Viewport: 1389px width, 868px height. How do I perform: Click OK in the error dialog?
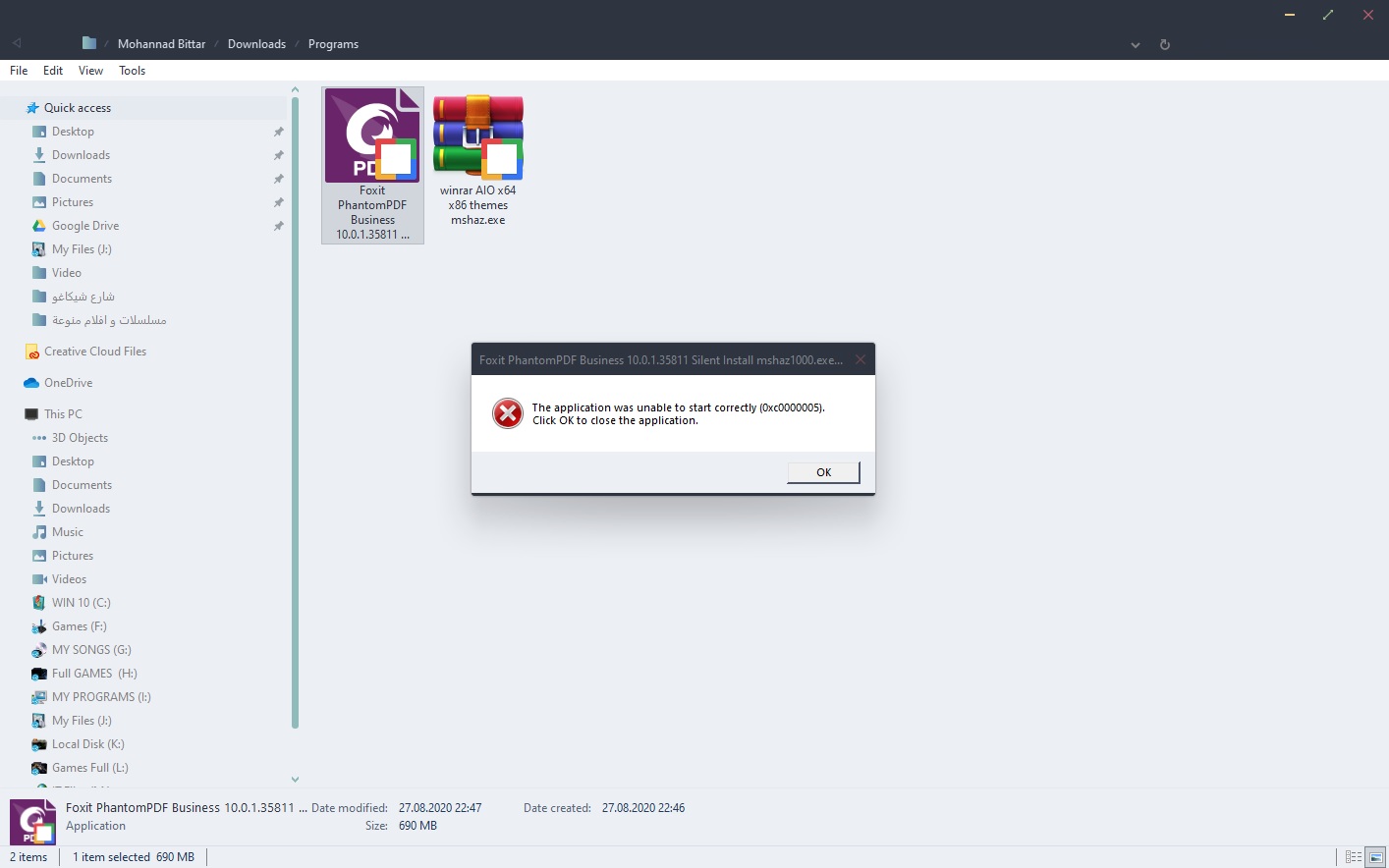coord(823,472)
